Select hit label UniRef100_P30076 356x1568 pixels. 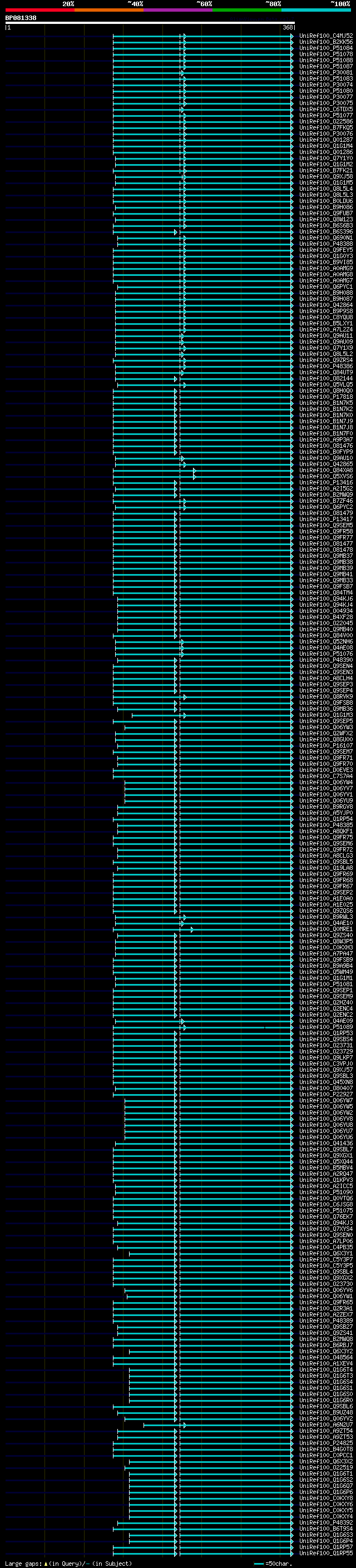(326, 134)
